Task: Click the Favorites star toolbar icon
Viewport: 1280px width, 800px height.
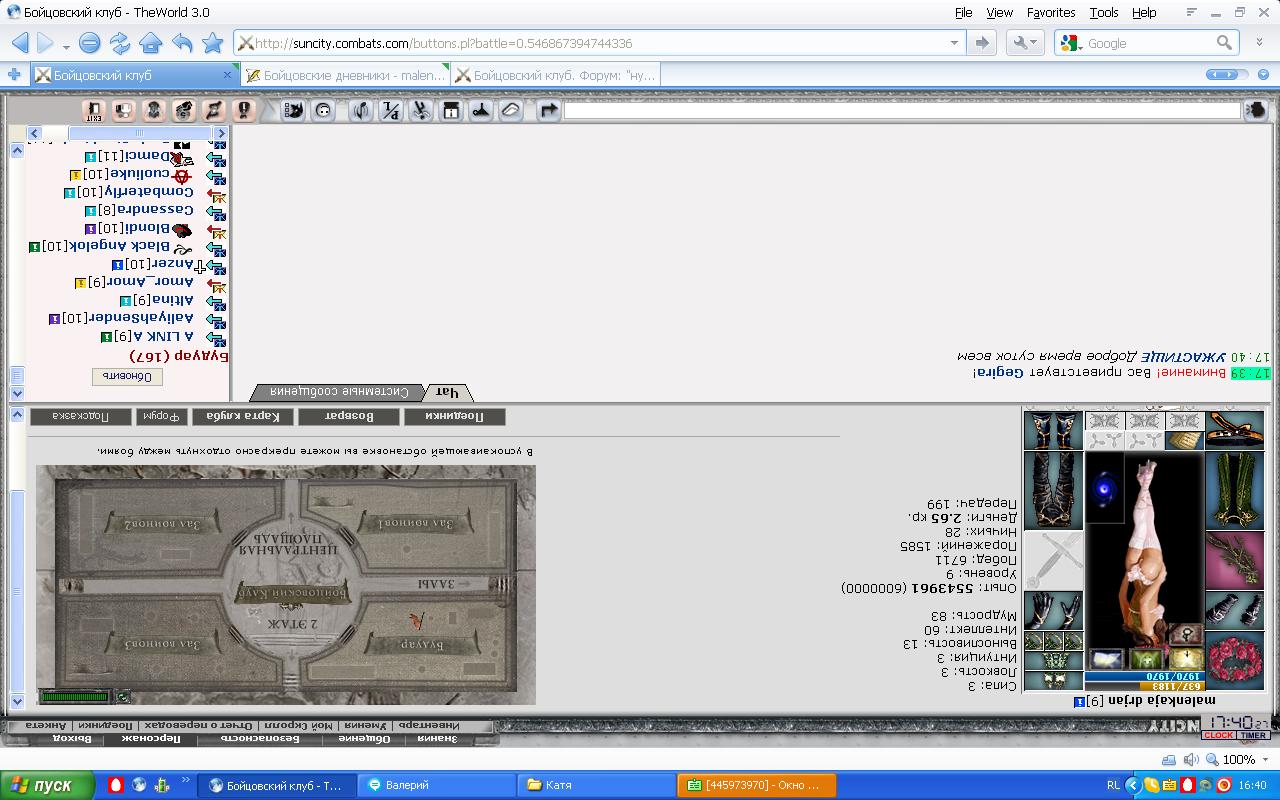Action: (212, 43)
